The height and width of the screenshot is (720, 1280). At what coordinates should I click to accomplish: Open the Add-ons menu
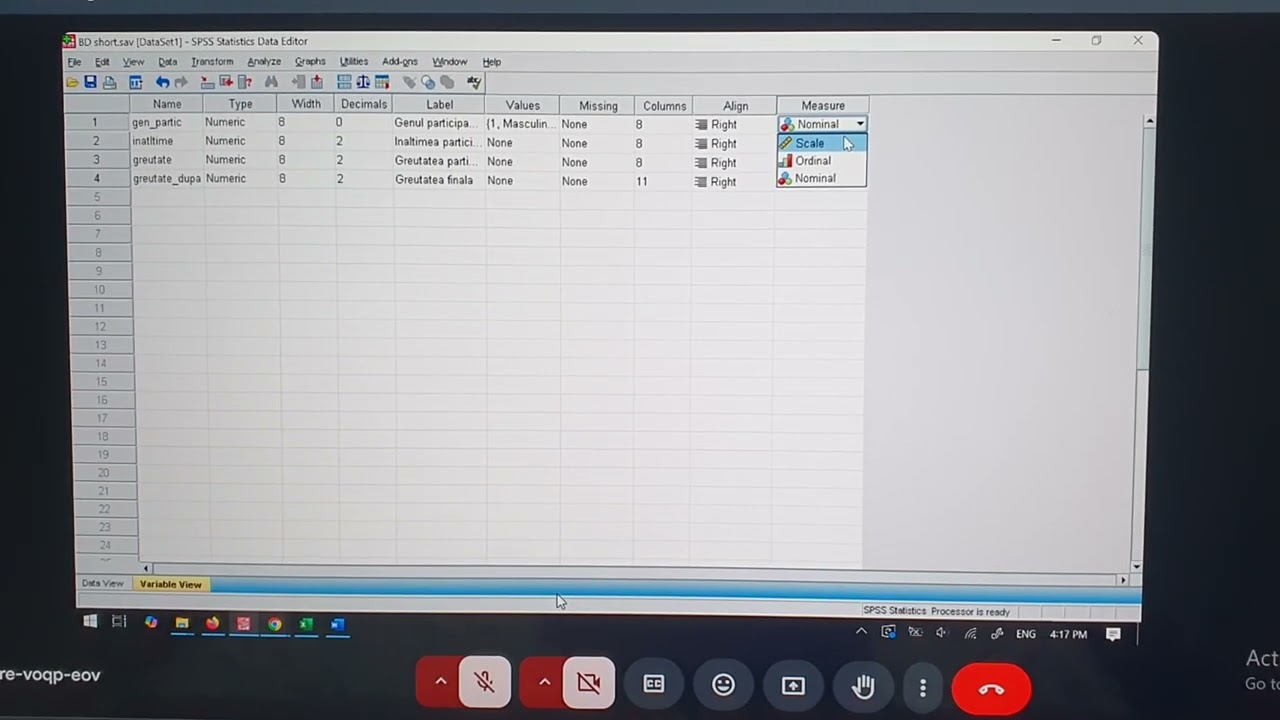click(x=400, y=62)
